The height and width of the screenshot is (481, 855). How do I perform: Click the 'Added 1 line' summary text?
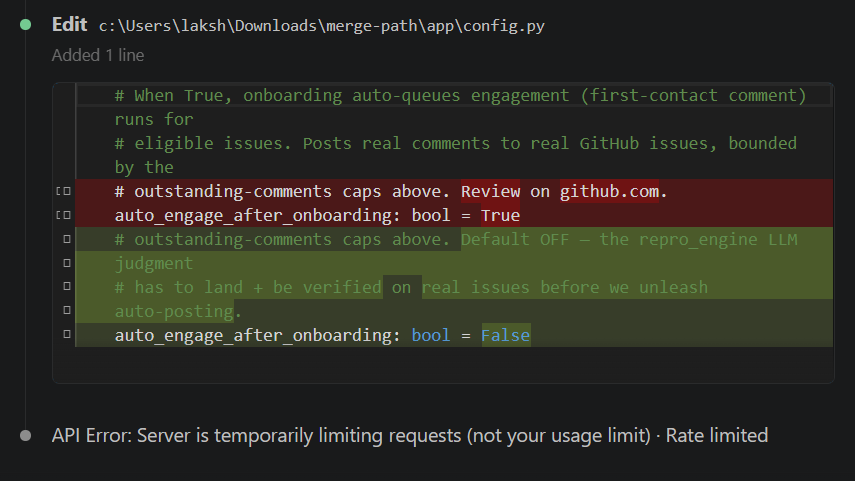click(x=98, y=55)
